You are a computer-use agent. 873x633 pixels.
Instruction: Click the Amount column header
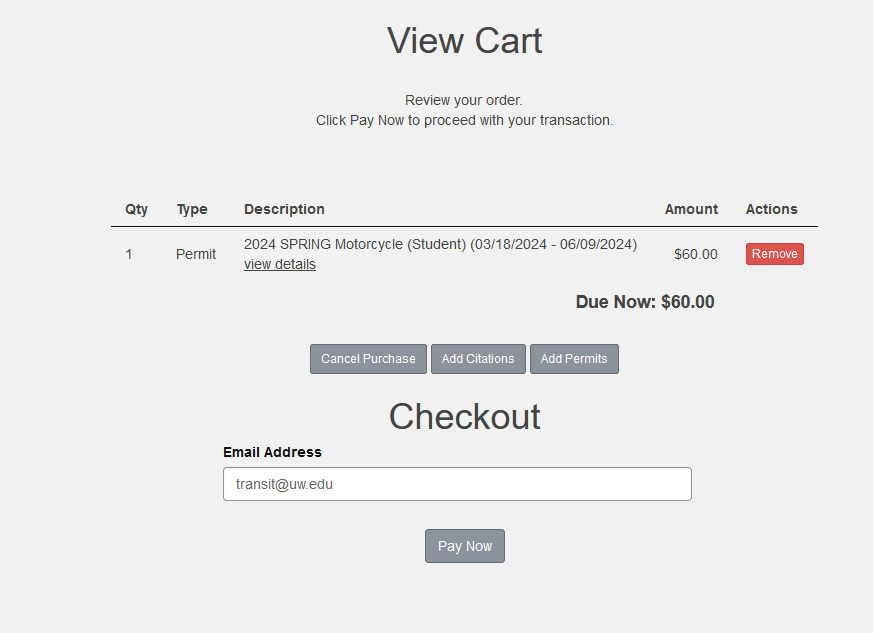click(691, 209)
